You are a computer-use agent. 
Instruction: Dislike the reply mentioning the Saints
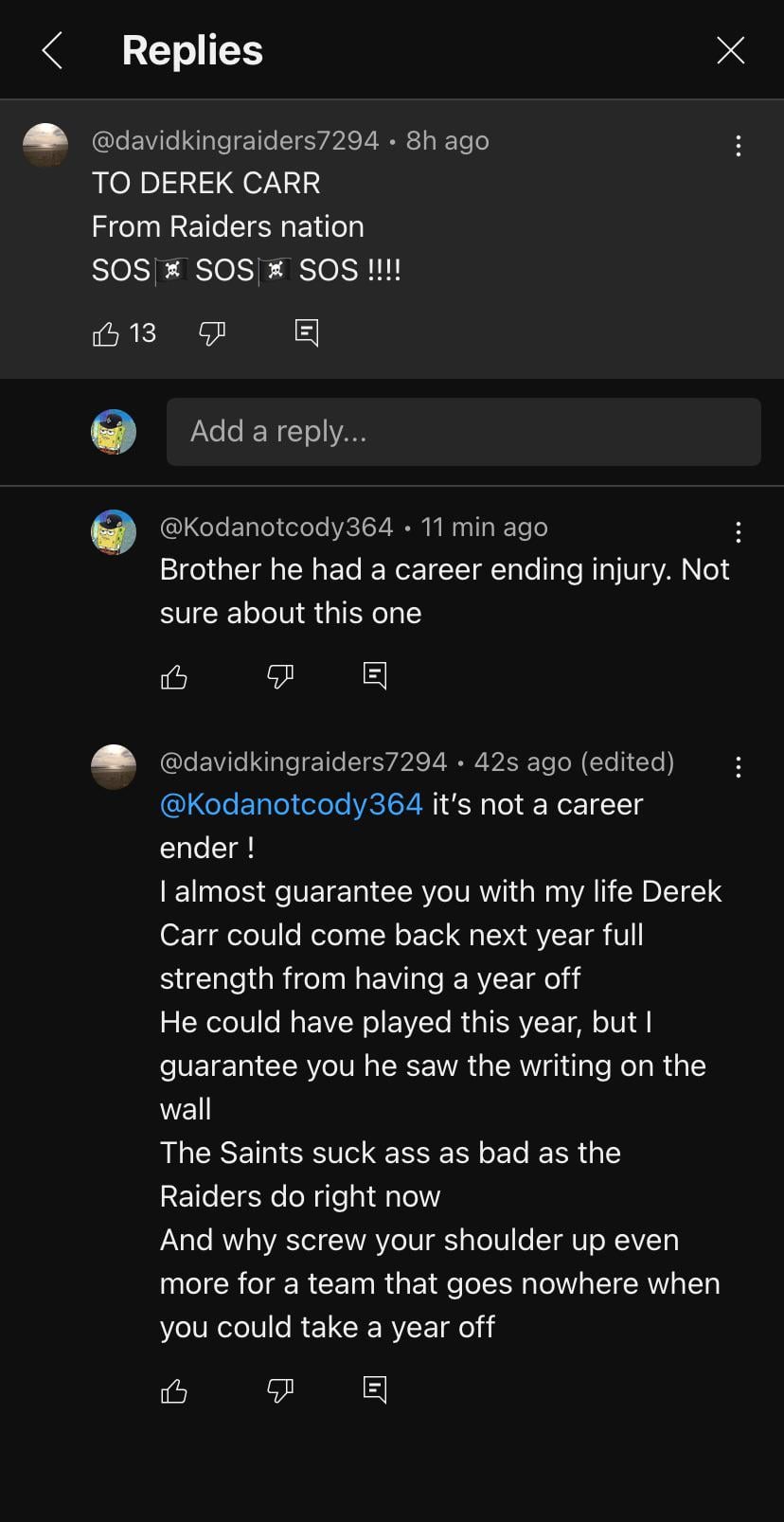pyautogui.click(x=280, y=1390)
